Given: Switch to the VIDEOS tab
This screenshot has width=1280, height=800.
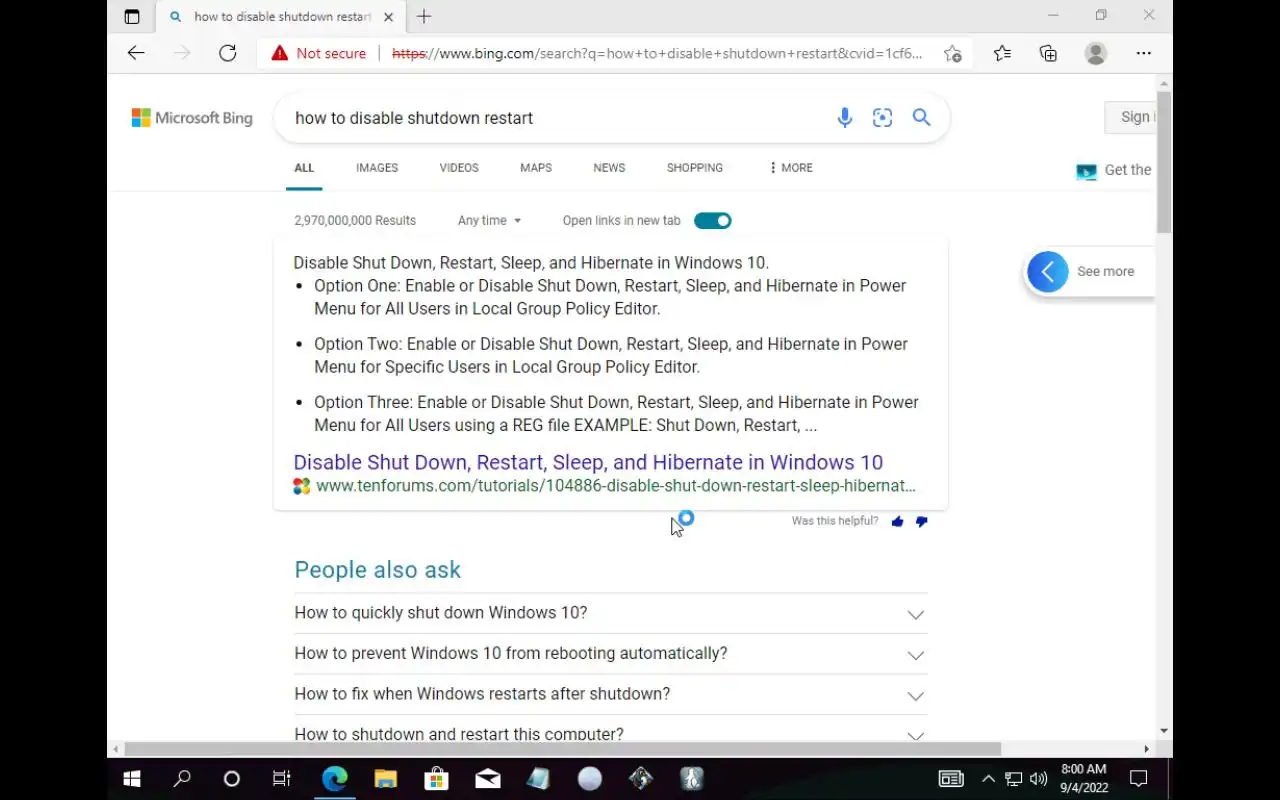Looking at the screenshot, I should [x=459, y=168].
